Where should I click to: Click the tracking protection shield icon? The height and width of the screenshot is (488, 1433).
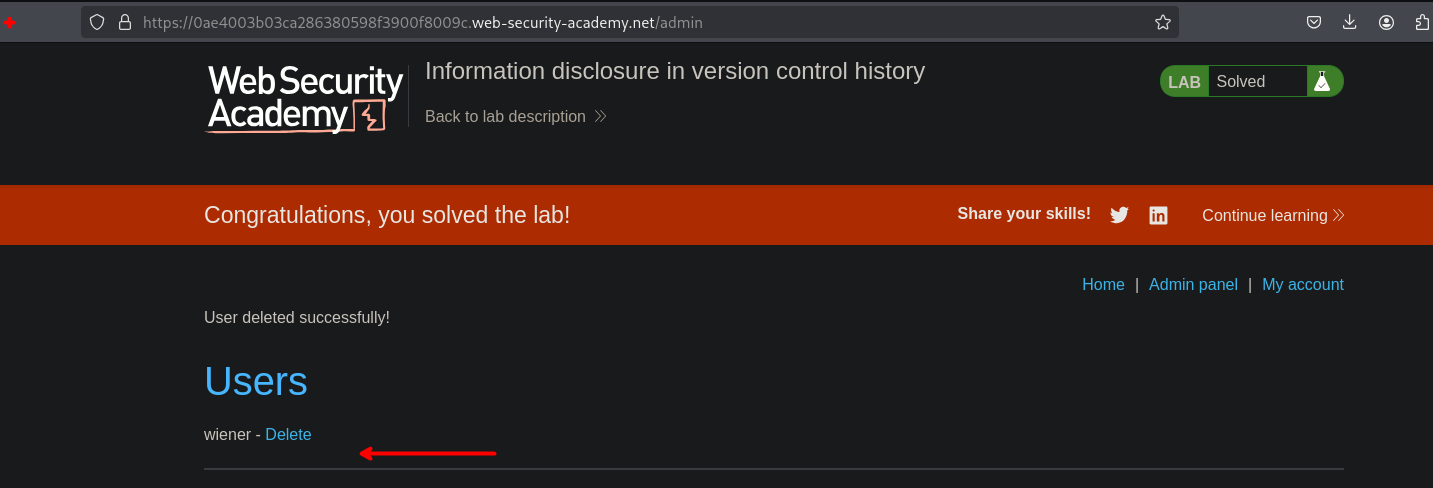[x=97, y=22]
